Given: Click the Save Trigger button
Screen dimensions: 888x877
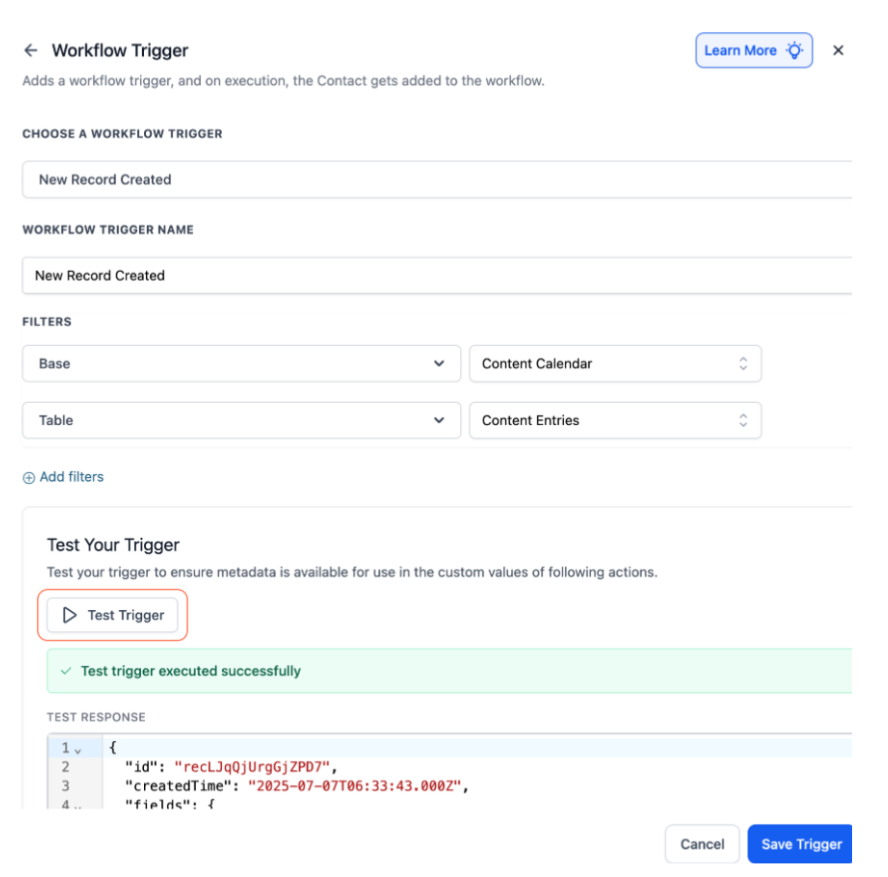Looking at the screenshot, I should point(800,844).
